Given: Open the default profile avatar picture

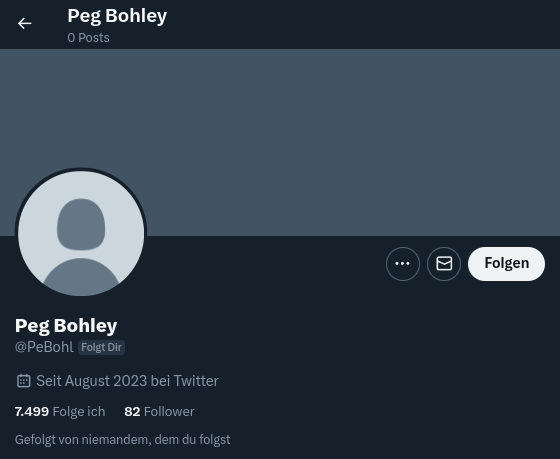Looking at the screenshot, I should 81,233.
